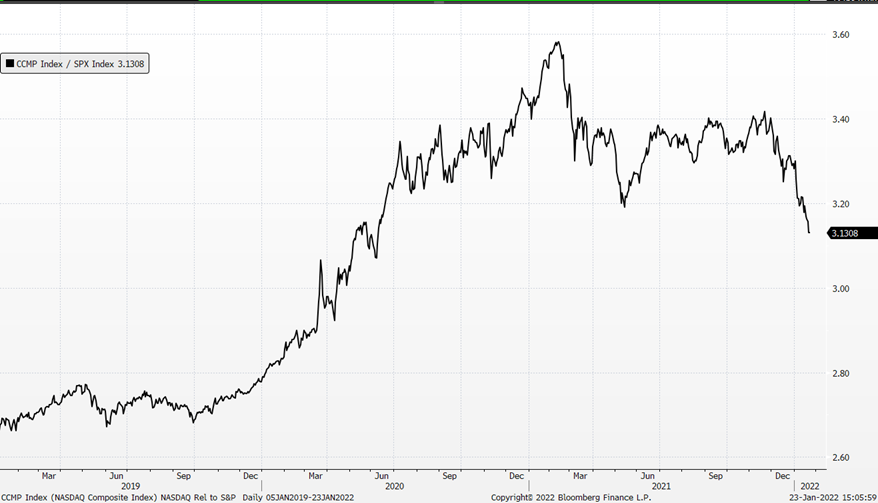This screenshot has height=503, width=878.
Task: Click the 'CCMP Index (NASDAQ Composite Index)' footer text
Action: 80,497
